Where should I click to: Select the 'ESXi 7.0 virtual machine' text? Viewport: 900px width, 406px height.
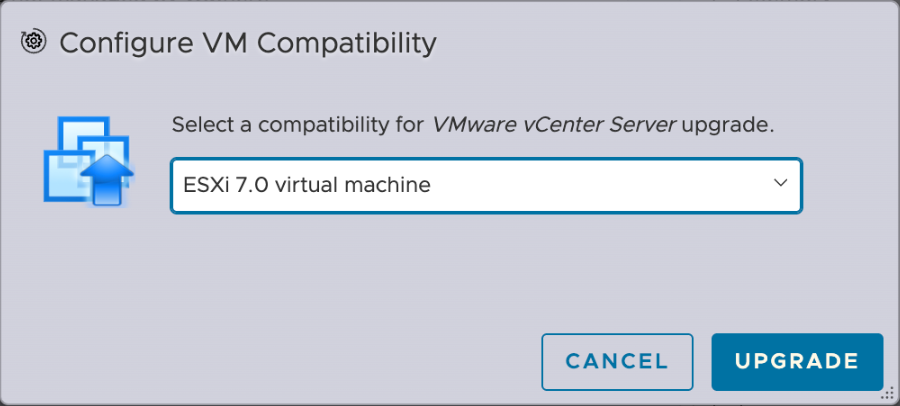tap(307, 185)
